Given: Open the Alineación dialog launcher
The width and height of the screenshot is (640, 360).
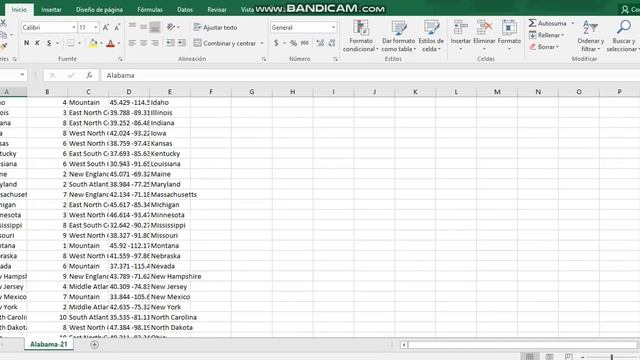Looking at the screenshot, I should click(x=264, y=59).
